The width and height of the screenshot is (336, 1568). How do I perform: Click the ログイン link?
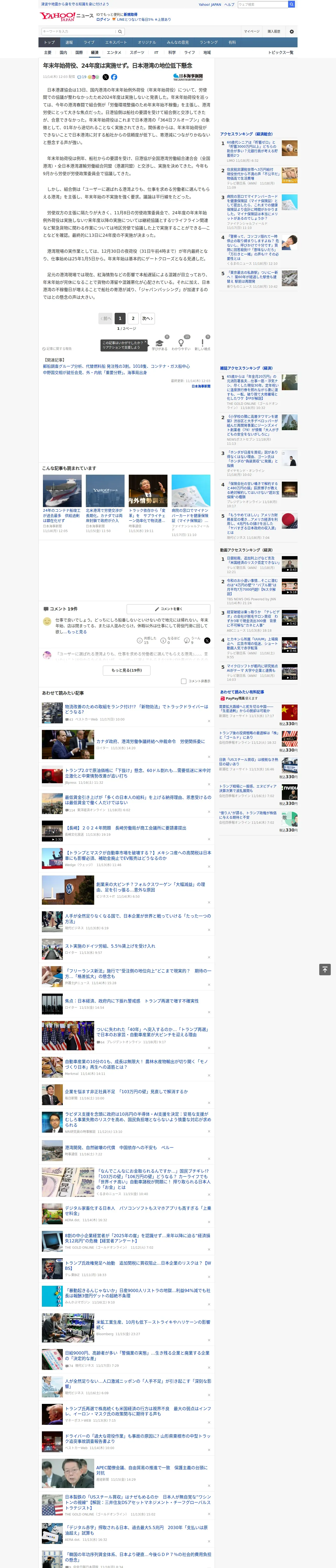pos(103,20)
